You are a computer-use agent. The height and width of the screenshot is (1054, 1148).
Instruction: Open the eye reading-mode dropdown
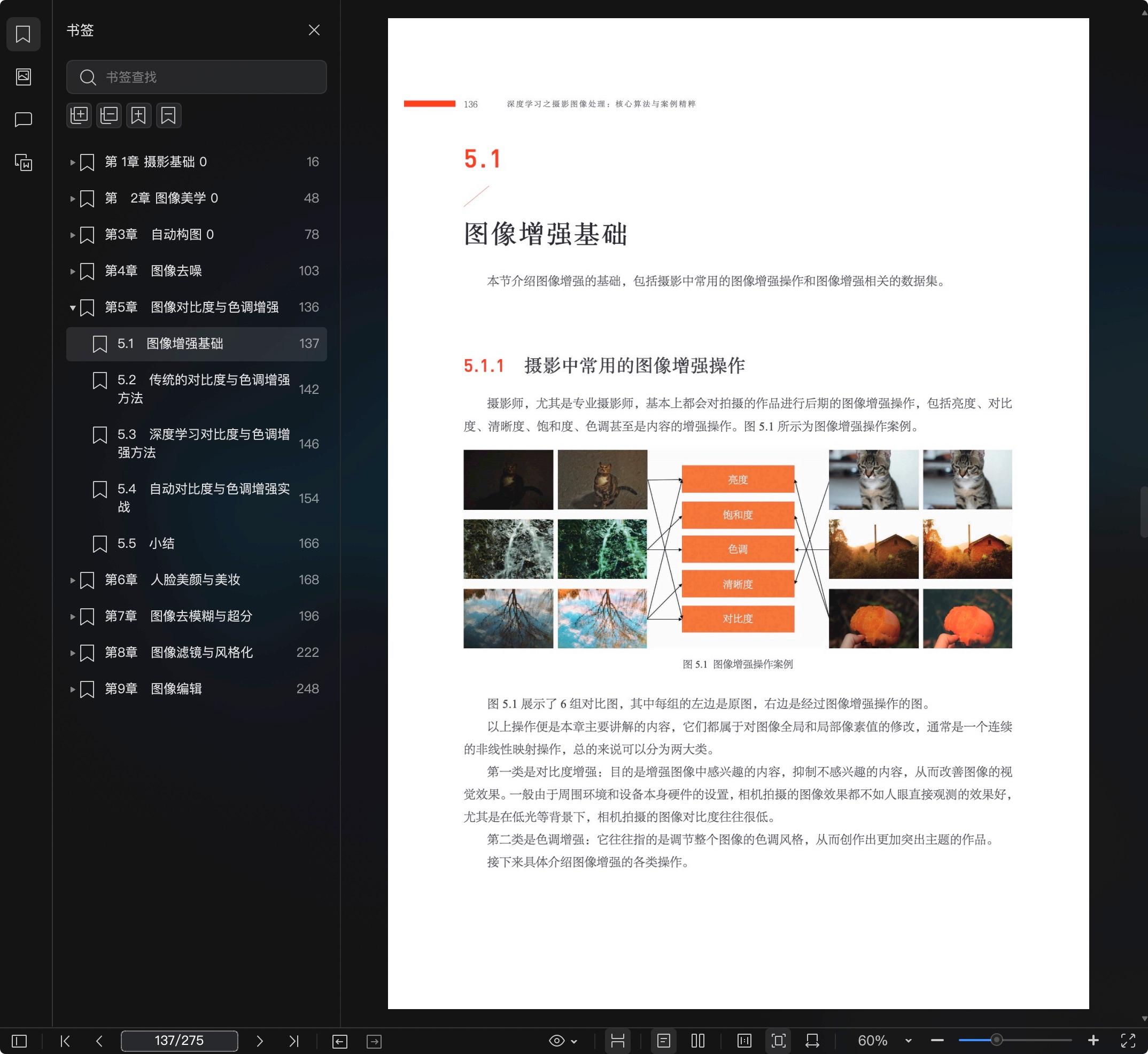click(563, 1041)
